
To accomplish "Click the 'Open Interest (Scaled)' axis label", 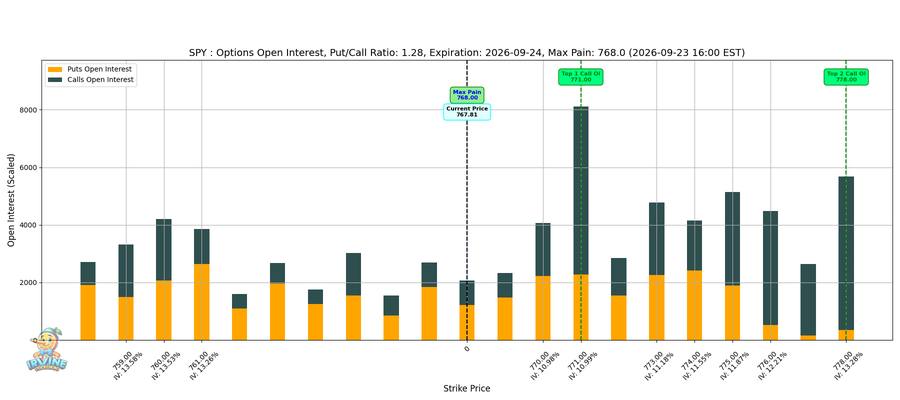I will 11,200.
